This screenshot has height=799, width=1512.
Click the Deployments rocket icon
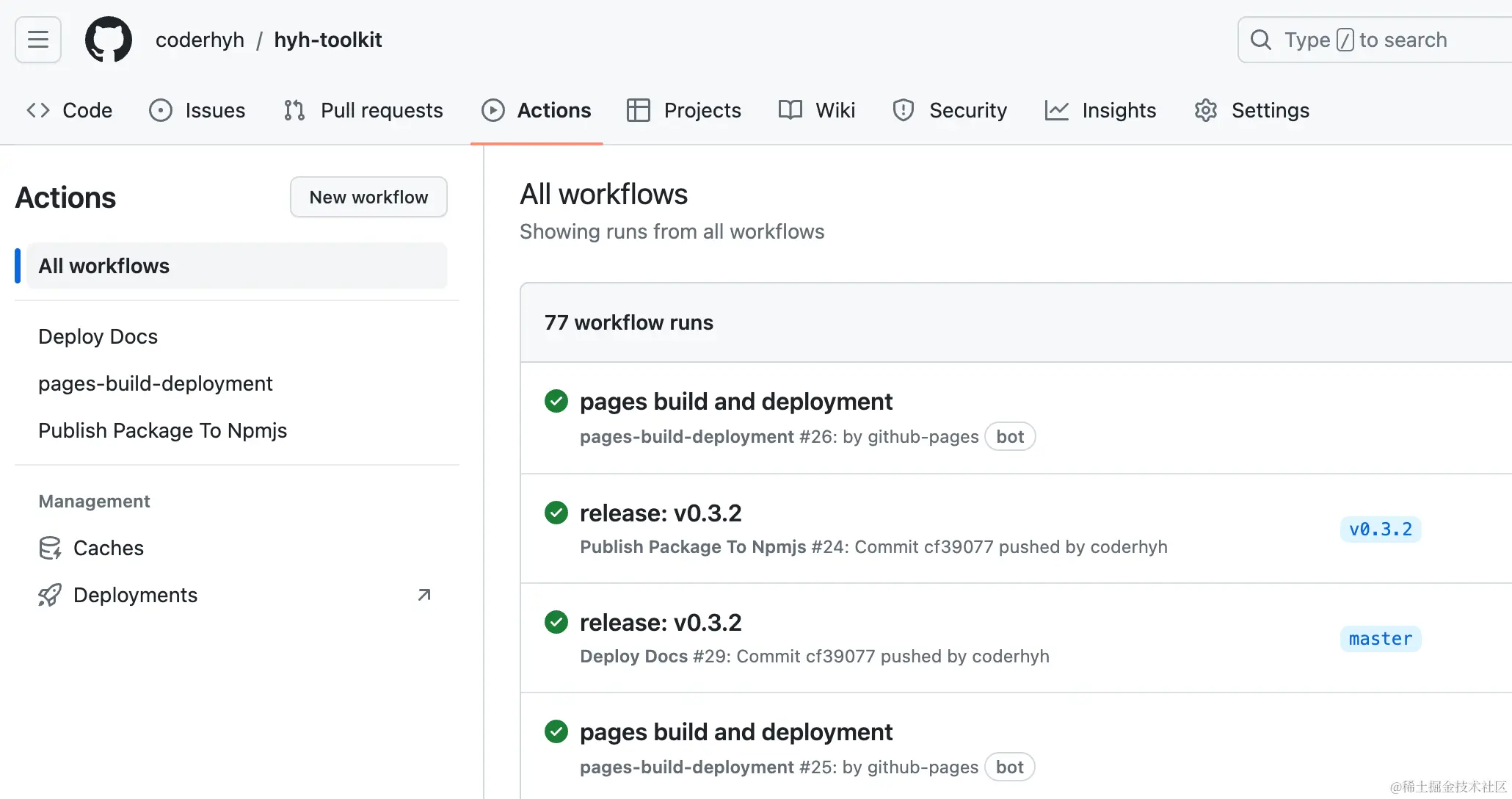click(x=50, y=595)
